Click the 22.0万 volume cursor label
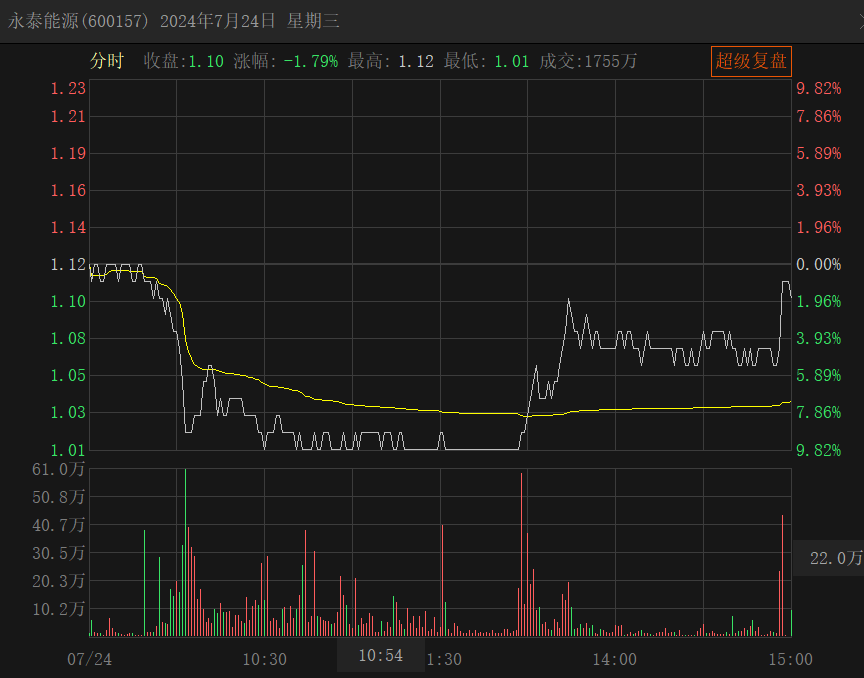Viewport: 864px width, 678px height. point(834,558)
